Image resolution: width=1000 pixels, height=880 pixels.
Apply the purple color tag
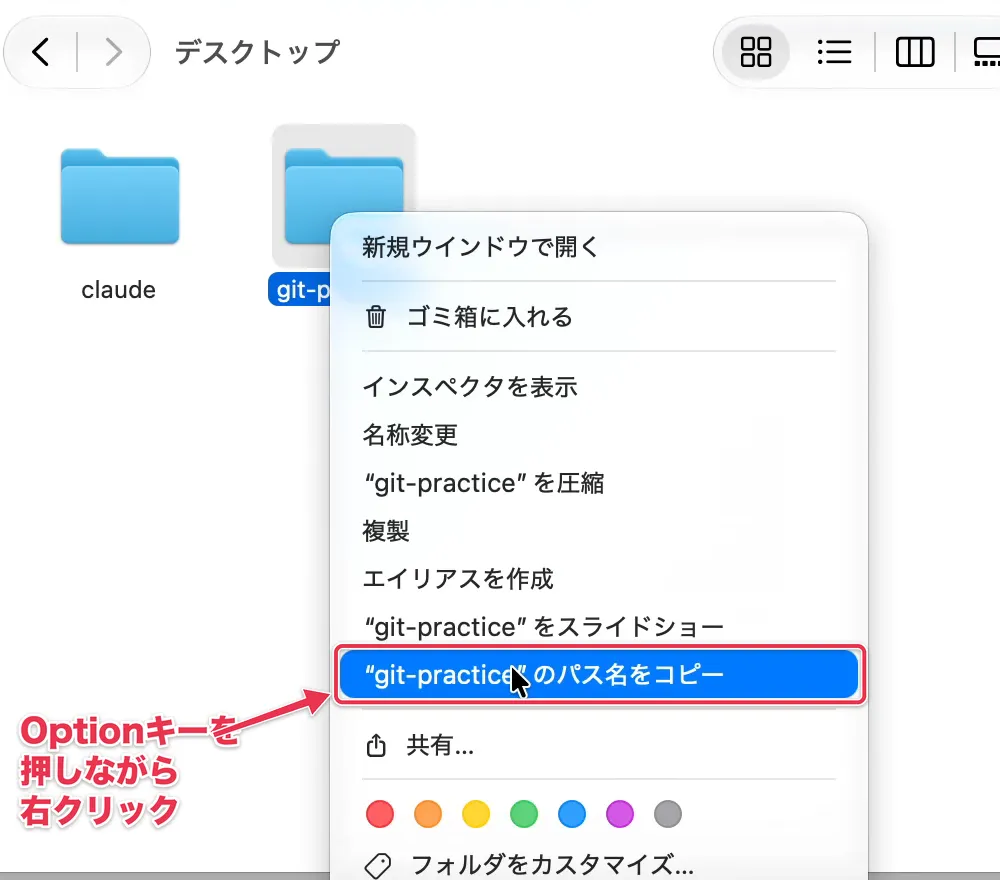(620, 814)
